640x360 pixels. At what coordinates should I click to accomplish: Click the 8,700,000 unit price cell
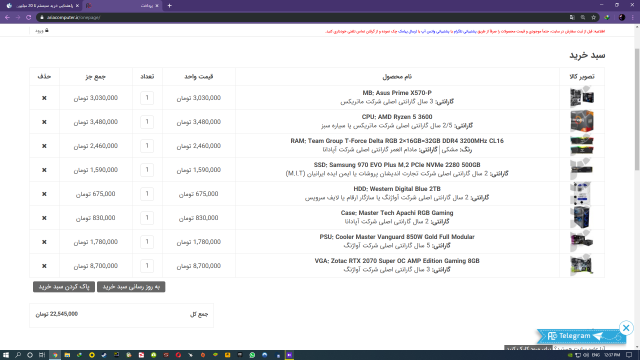click(198, 266)
